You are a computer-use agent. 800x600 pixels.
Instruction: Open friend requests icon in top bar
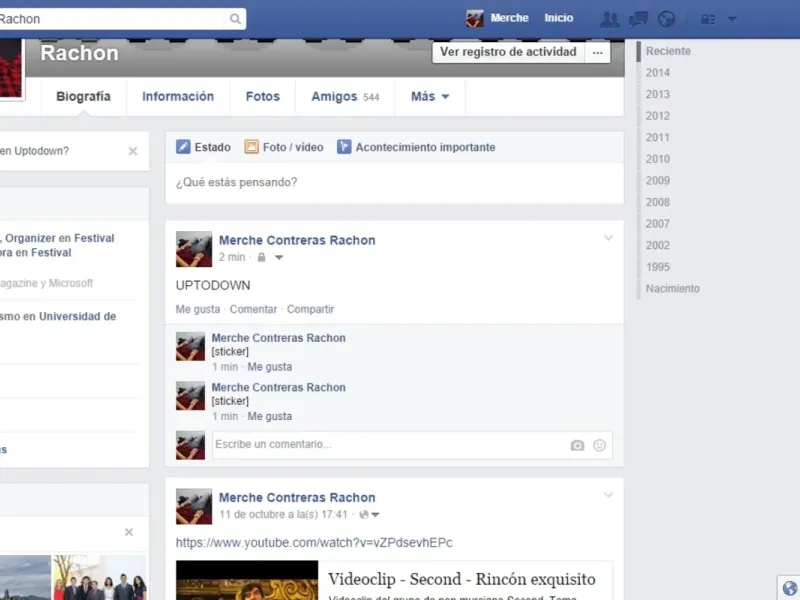(x=609, y=19)
